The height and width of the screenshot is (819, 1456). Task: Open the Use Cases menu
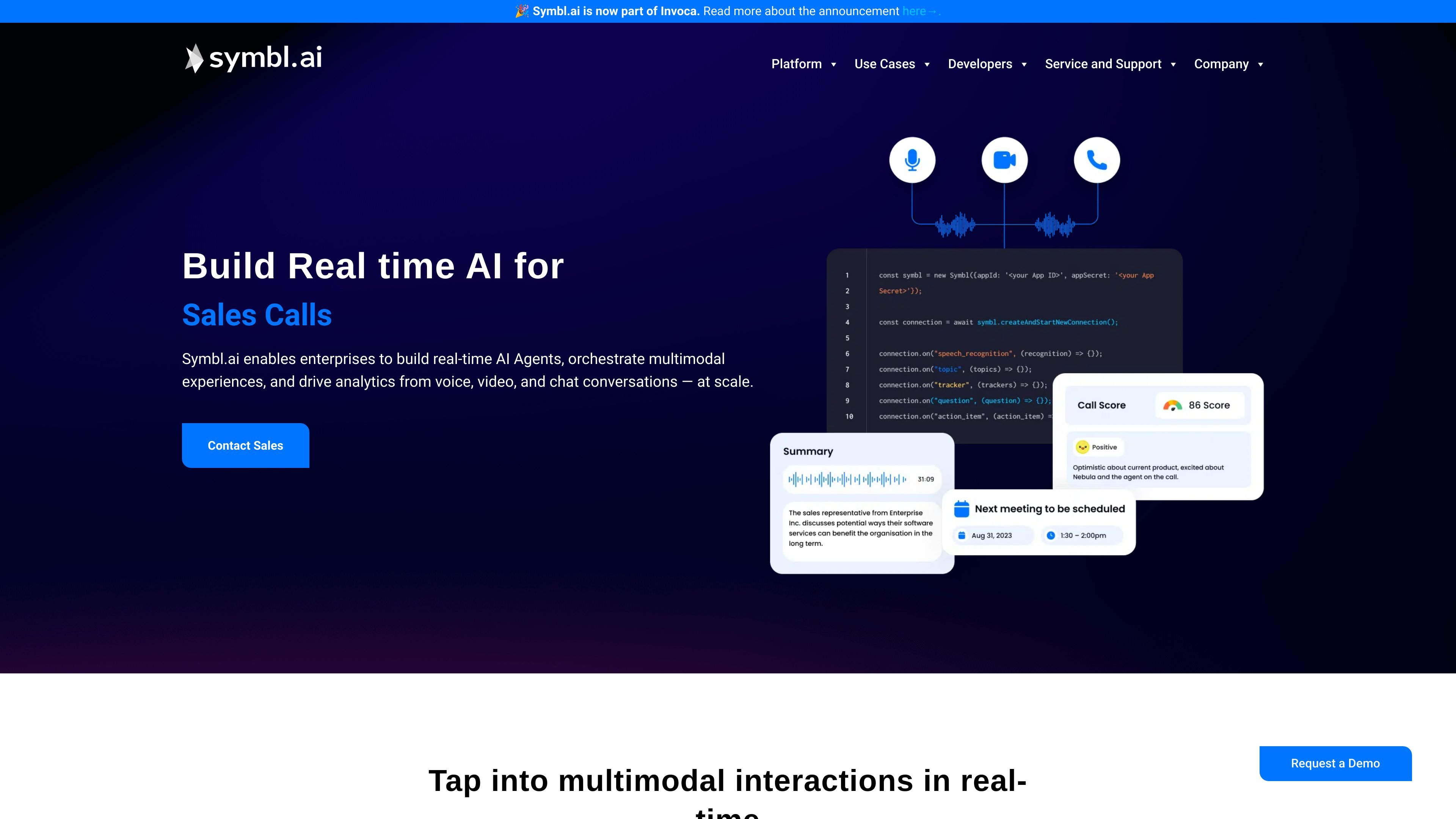(x=885, y=64)
